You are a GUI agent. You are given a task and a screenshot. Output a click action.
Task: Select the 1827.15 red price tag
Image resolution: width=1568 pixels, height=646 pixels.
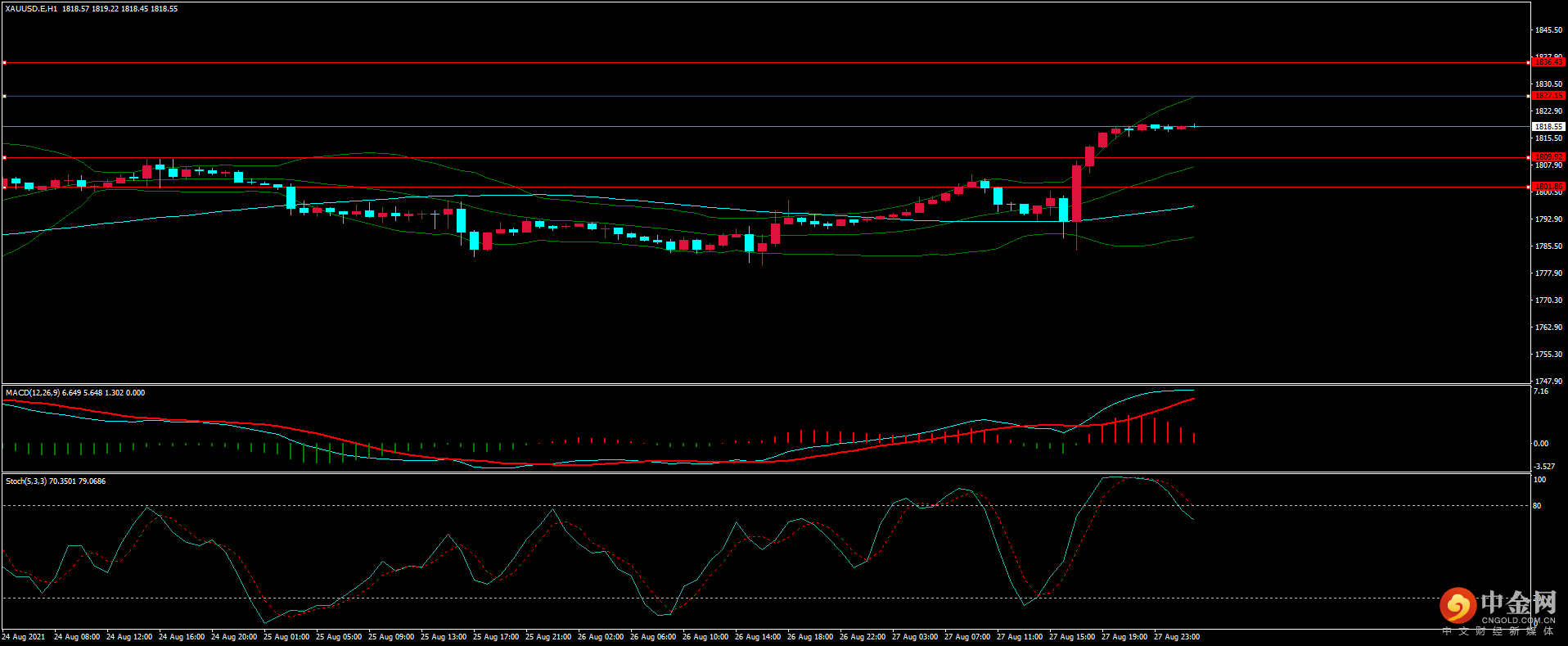tap(1548, 96)
